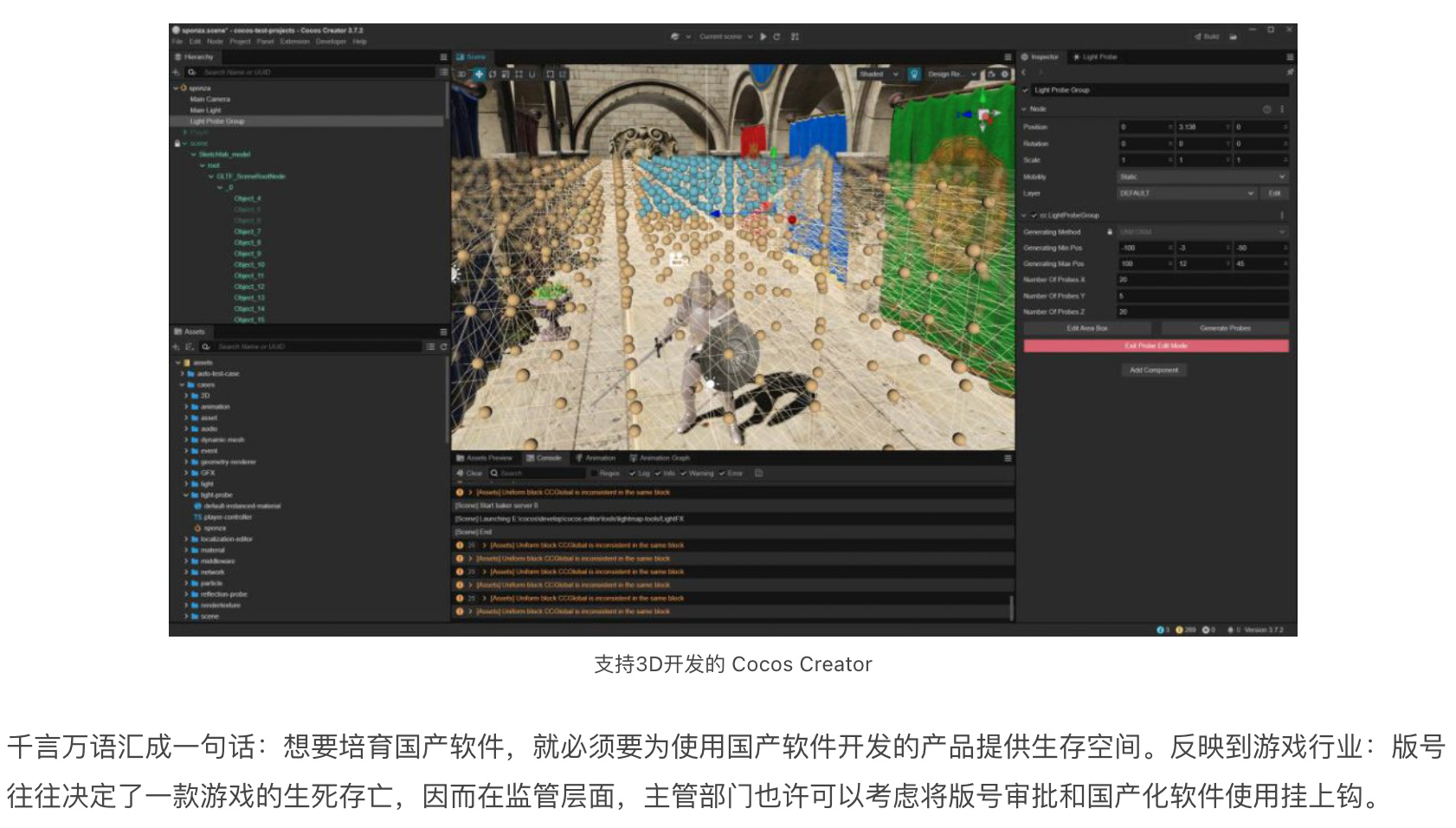Toggle the 3D view mode button
The height and width of the screenshot is (828, 1456).
click(x=462, y=74)
